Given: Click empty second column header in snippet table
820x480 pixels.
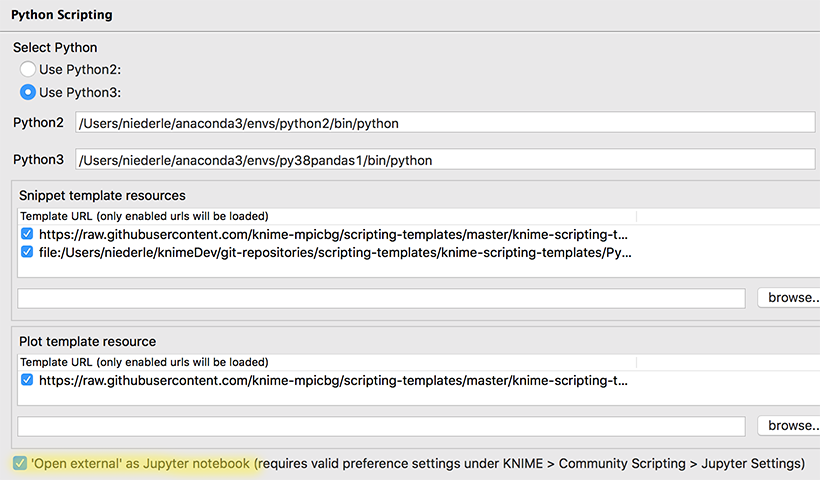Looking at the screenshot, I should pos(725,216).
